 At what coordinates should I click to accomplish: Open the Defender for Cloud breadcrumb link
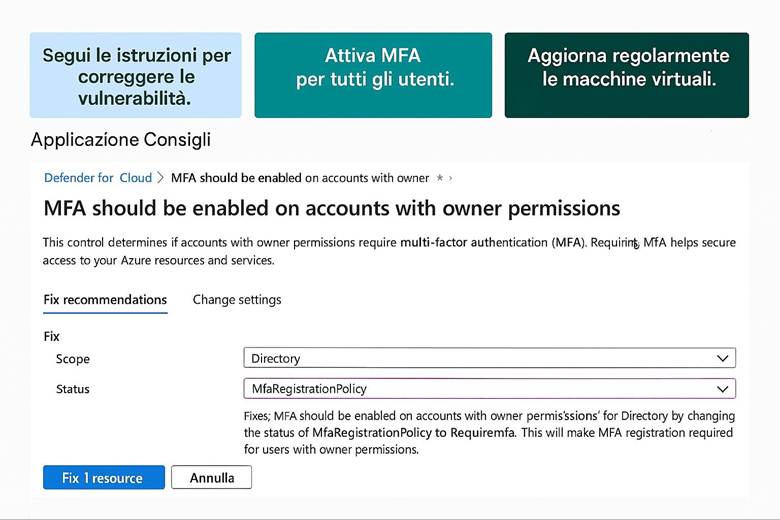97,178
